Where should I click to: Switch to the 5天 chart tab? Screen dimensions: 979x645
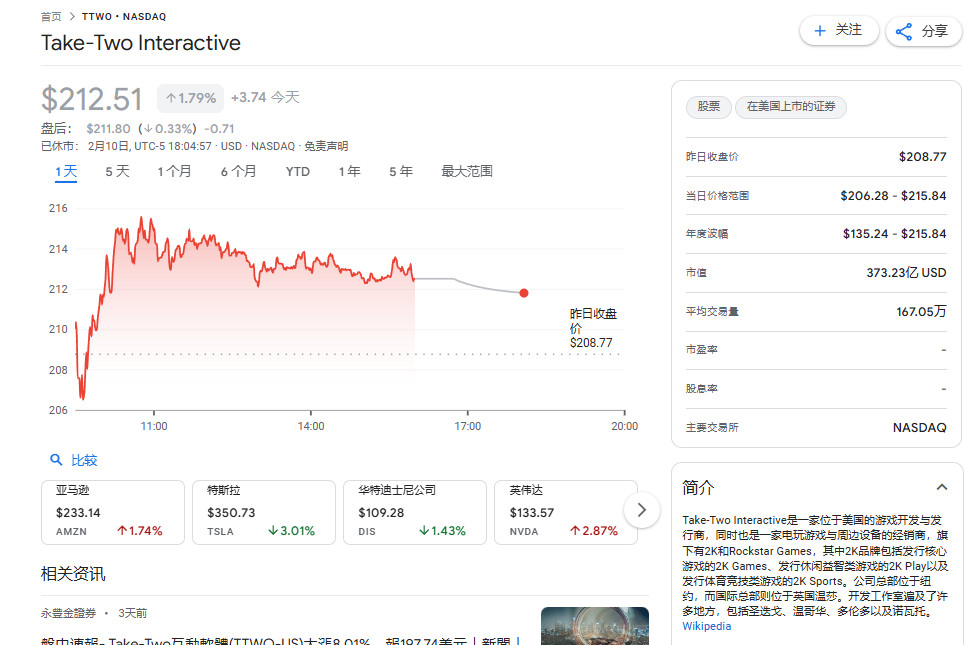(115, 171)
